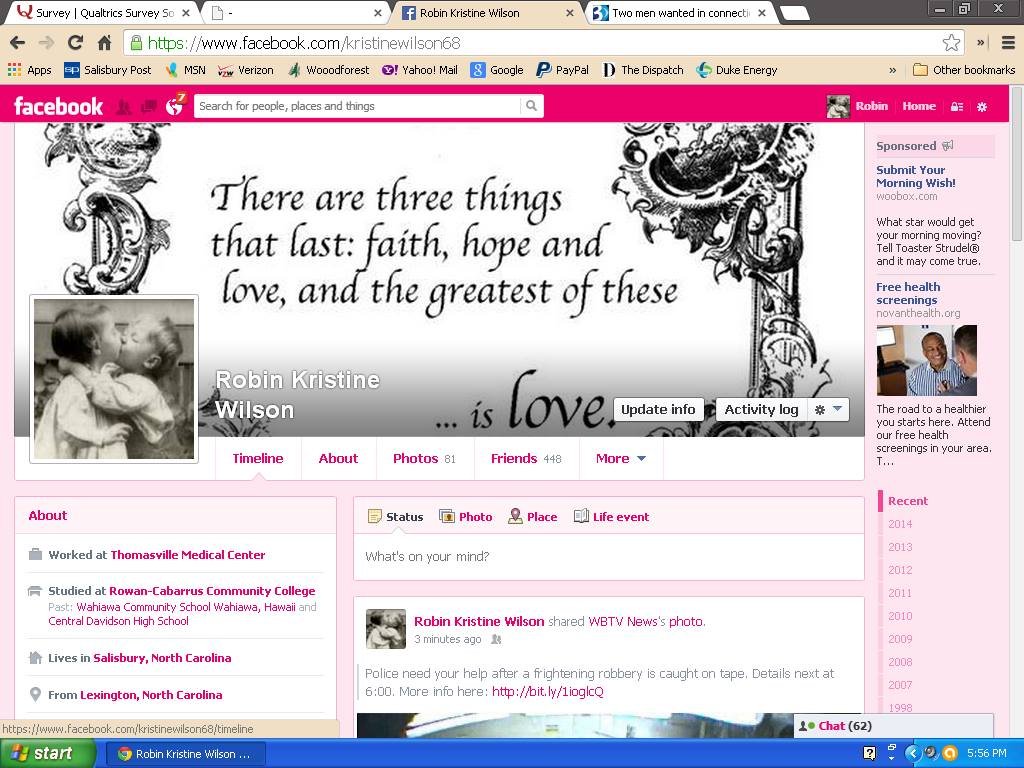Click the browser forward arrow
The height and width of the screenshot is (768, 1024).
point(46,43)
